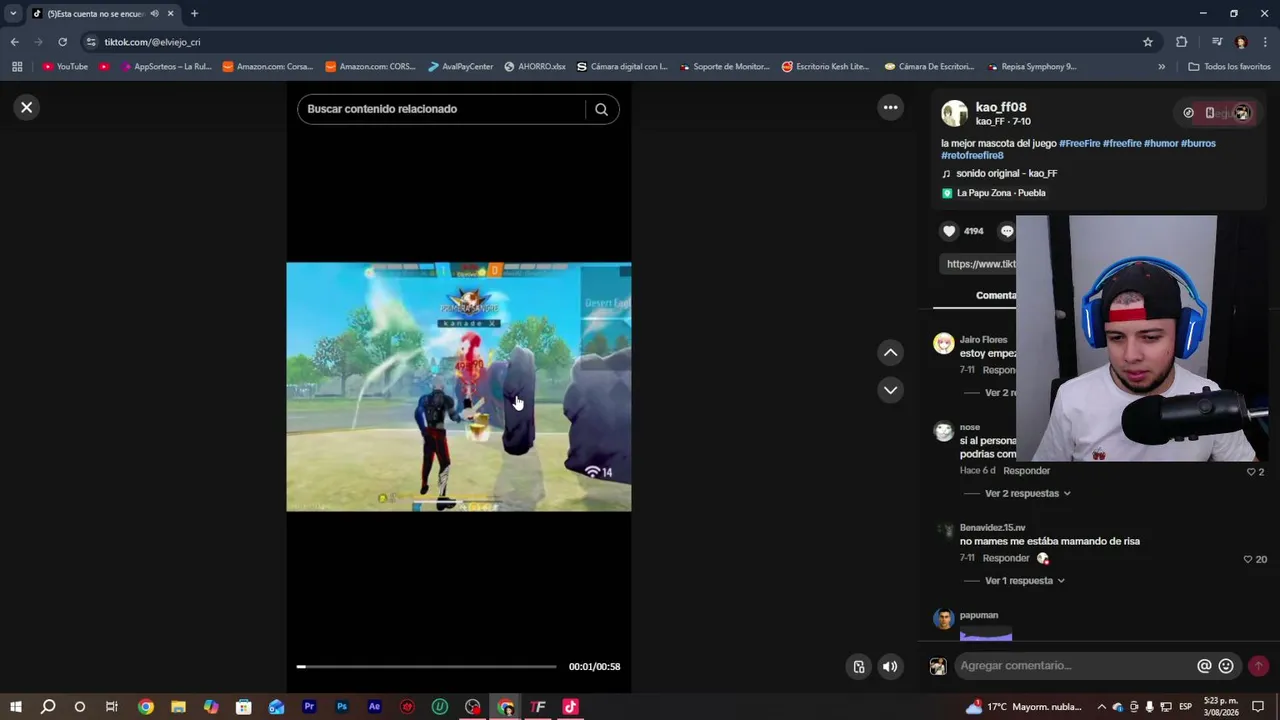The width and height of the screenshot is (1280, 720).
Task: Open YouTube bookmark
Action: 65,67
